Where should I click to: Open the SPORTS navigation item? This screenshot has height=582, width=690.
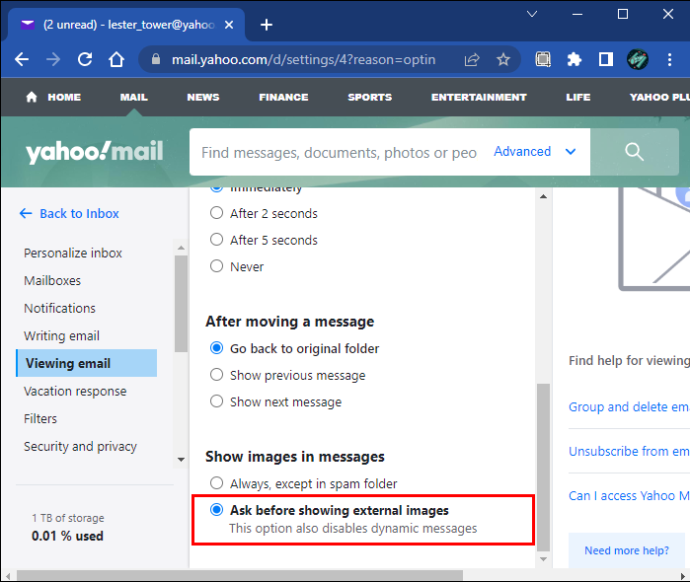370,97
